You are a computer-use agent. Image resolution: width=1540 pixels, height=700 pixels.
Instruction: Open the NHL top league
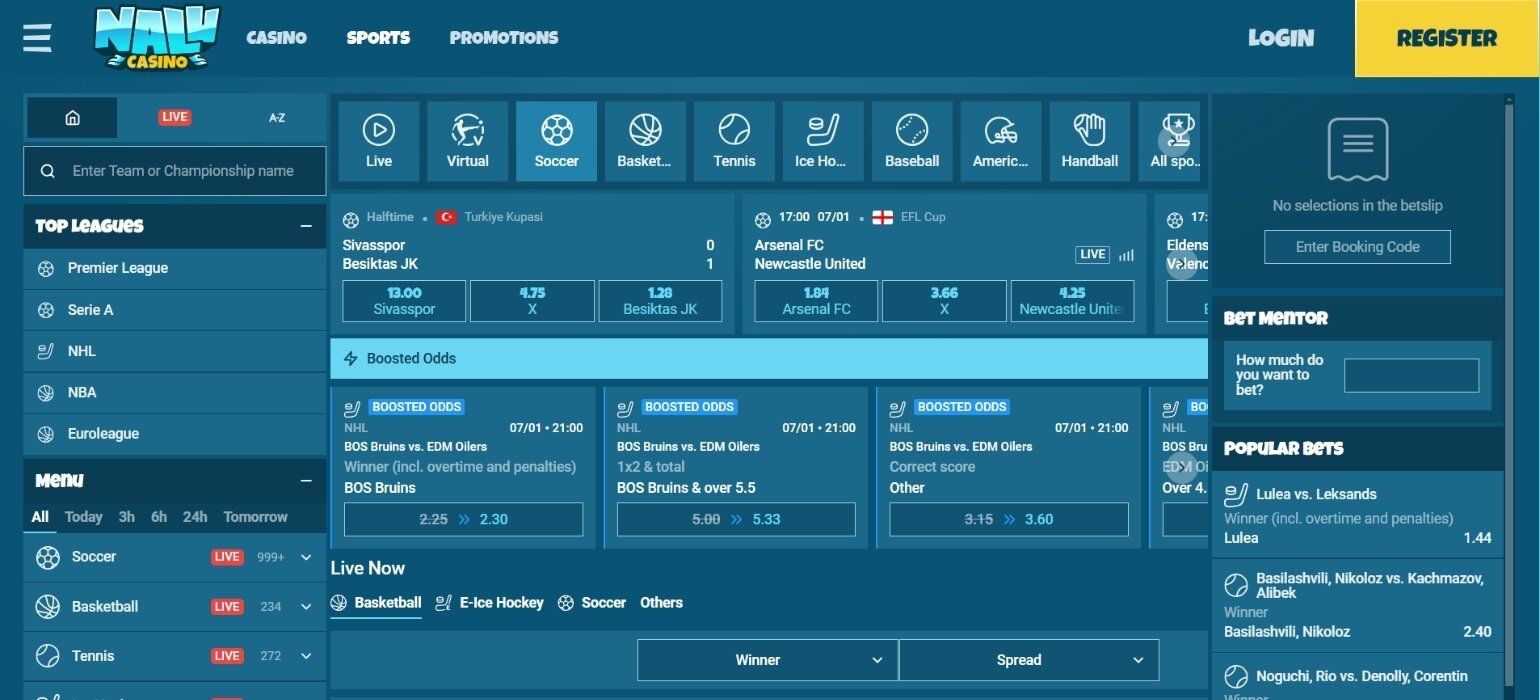click(175, 351)
